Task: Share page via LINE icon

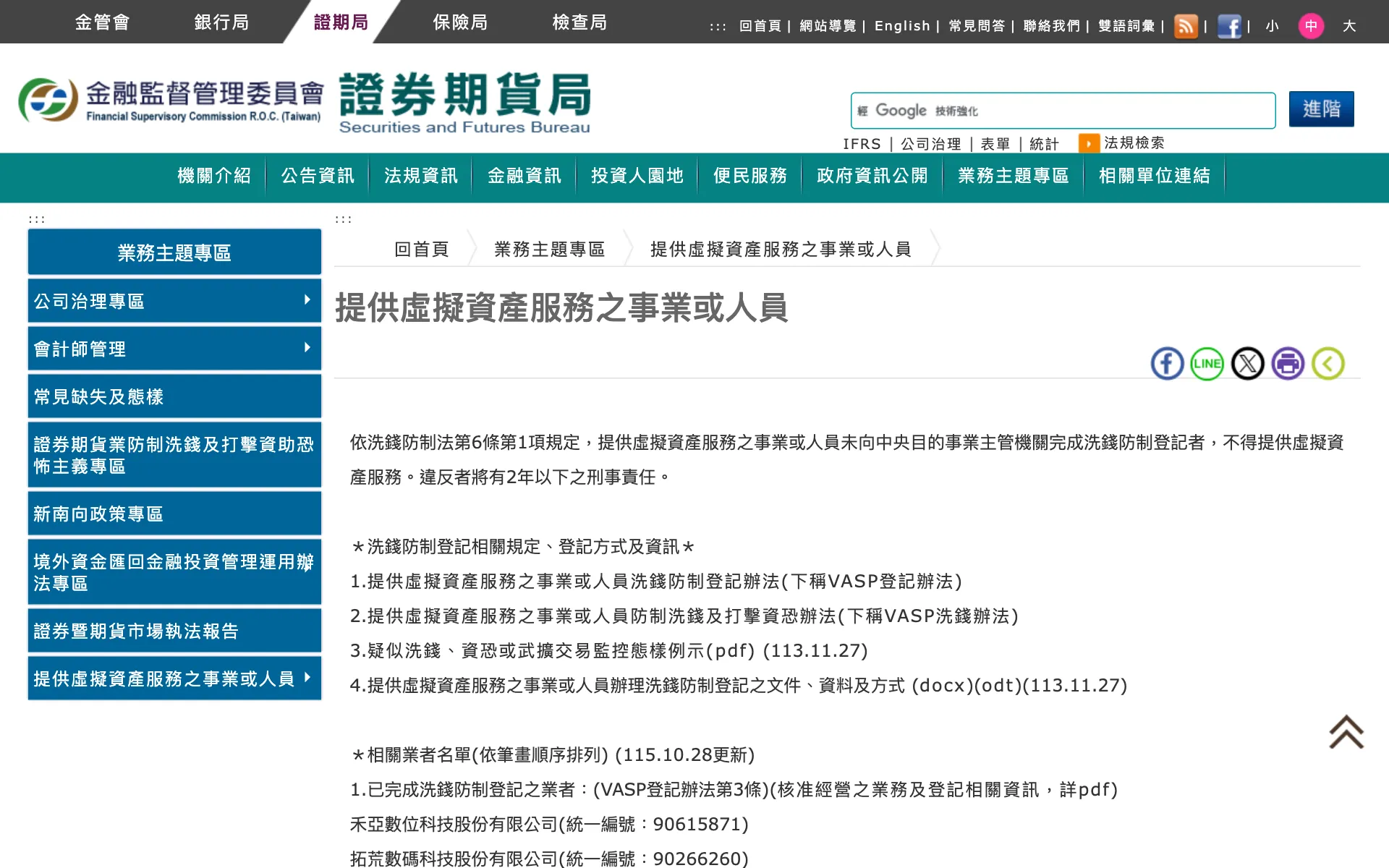Action: click(1207, 363)
